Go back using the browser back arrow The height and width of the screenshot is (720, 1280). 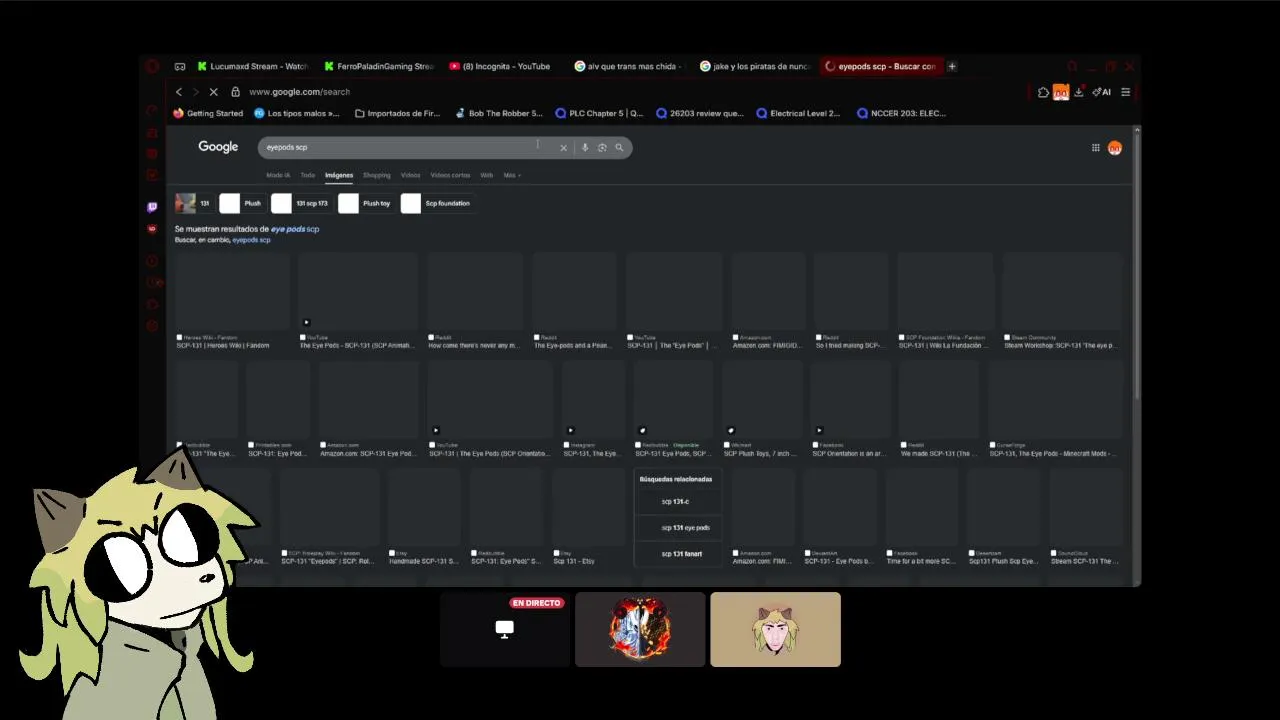tap(179, 92)
